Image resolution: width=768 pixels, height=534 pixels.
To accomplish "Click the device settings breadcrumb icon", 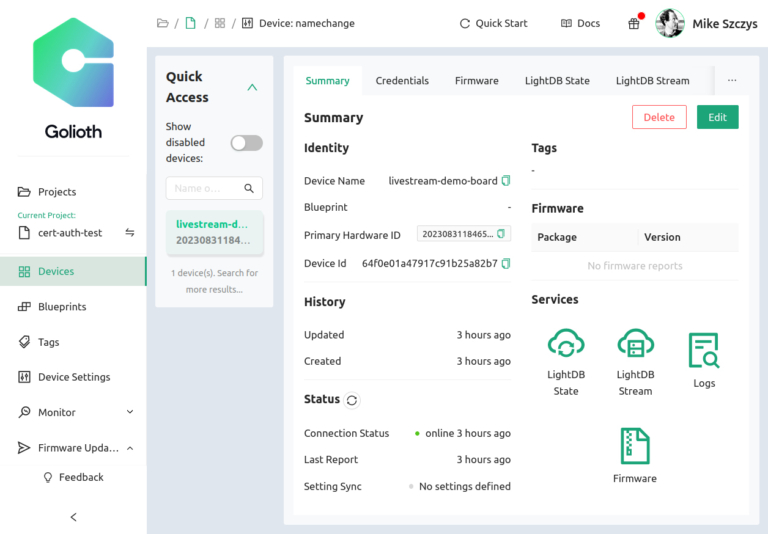I will coord(248,23).
